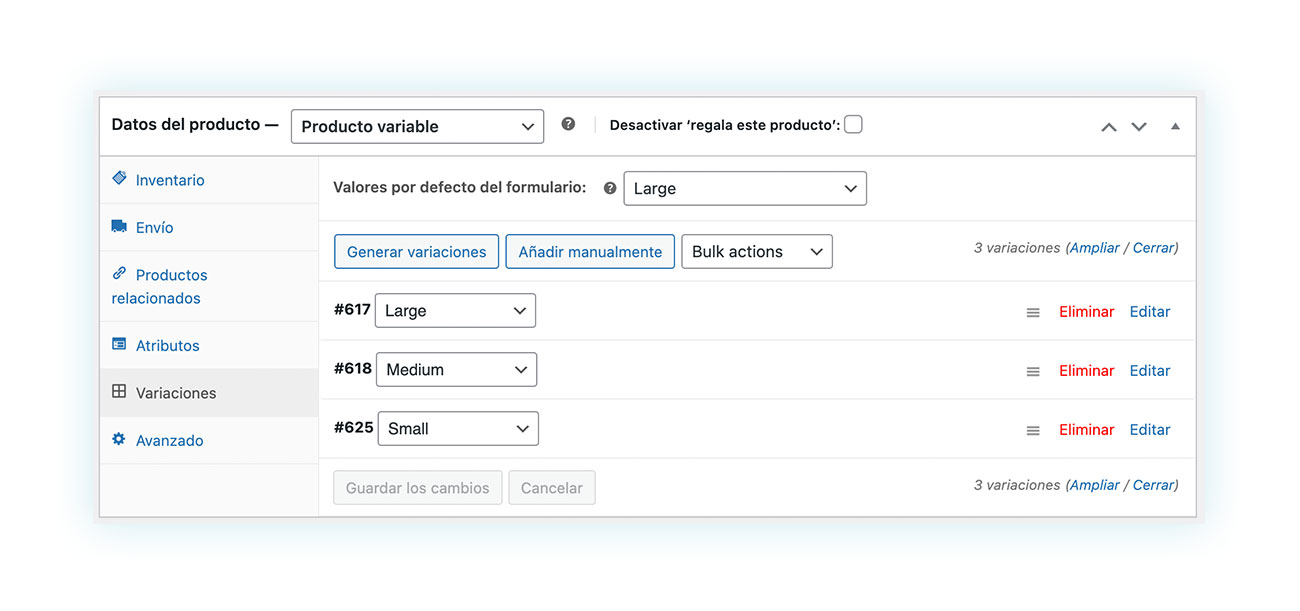
Task: Click the 'Valores por defecto del formulario' label
Action: coord(460,187)
